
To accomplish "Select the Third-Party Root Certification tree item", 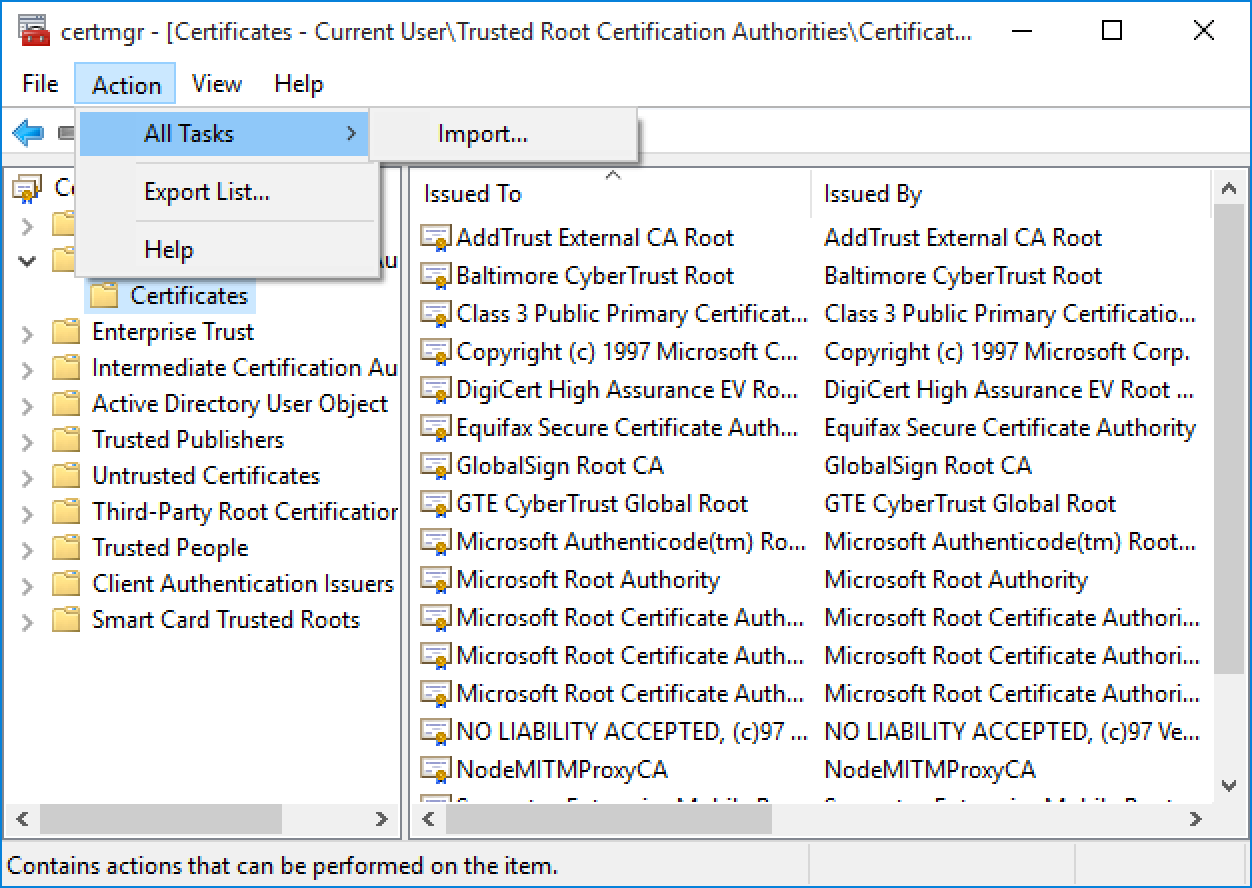I will pos(245,512).
